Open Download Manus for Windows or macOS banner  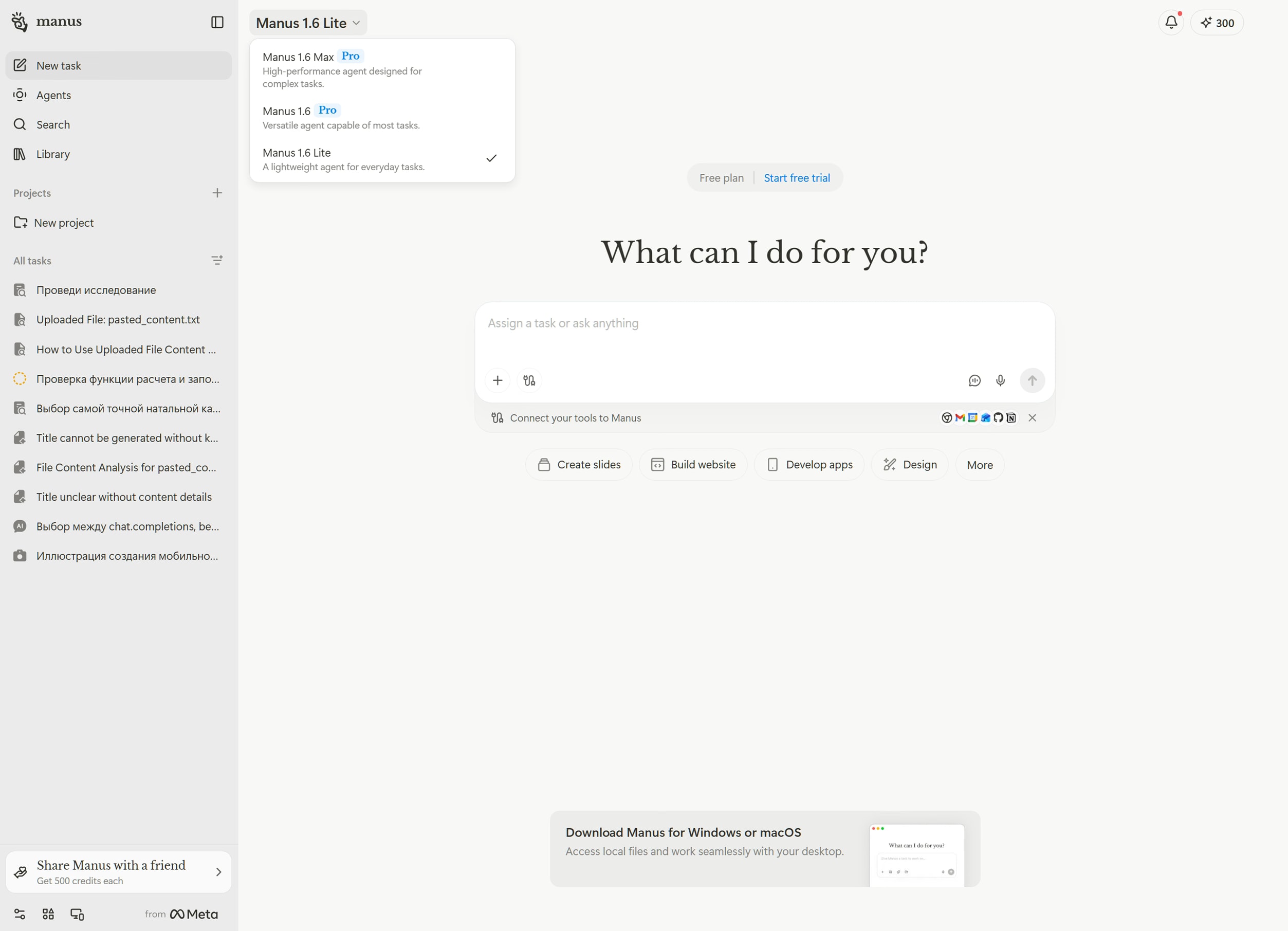[x=765, y=849]
